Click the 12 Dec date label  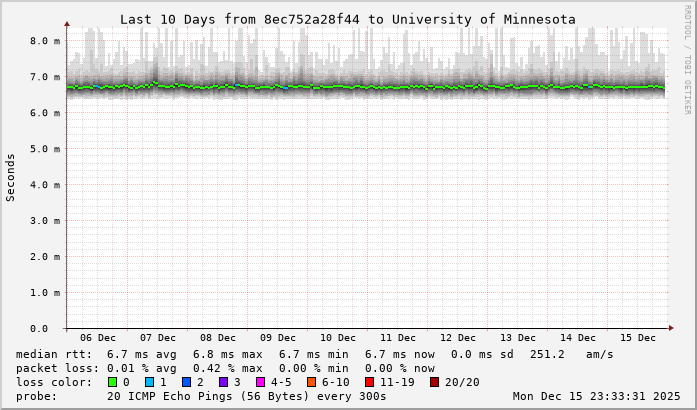click(458, 338)
